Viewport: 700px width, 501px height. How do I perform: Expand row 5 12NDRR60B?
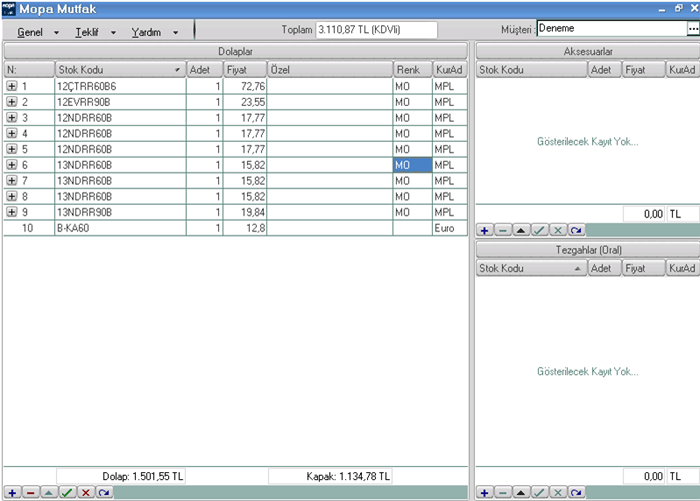click(12, 149)
